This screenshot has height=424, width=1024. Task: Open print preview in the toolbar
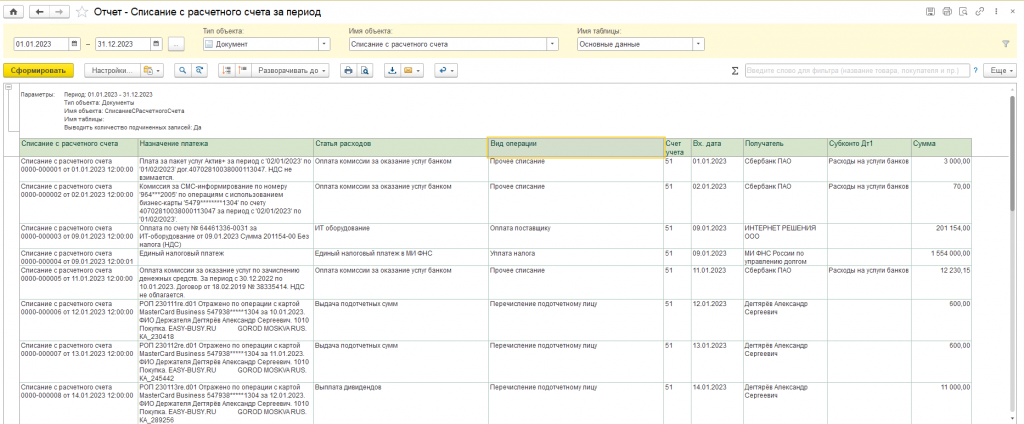coord(364,71)
